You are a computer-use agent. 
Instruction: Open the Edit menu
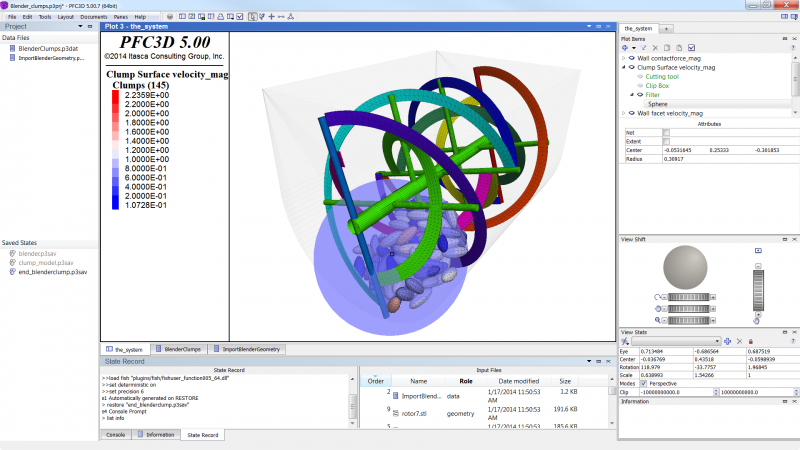[x=28, y=17]
